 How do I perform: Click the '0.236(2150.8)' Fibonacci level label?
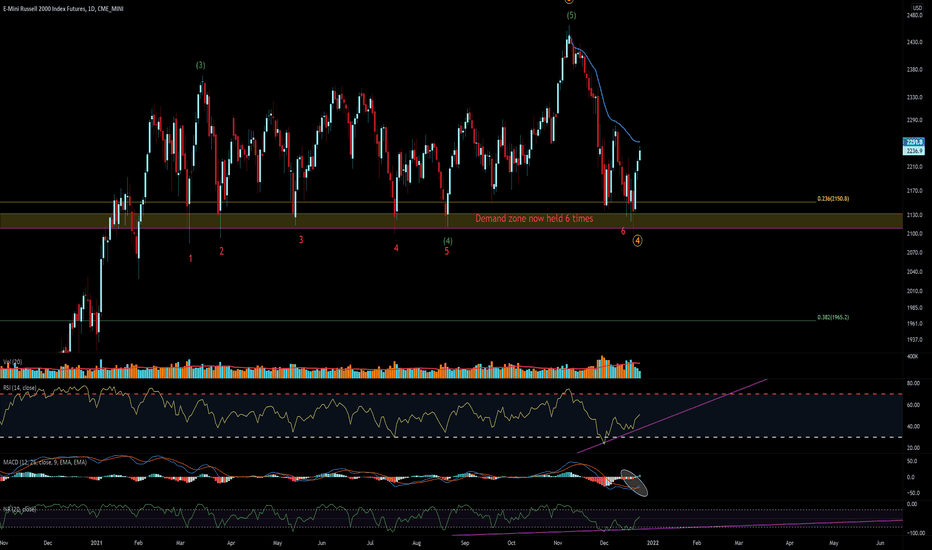[833, 199]
